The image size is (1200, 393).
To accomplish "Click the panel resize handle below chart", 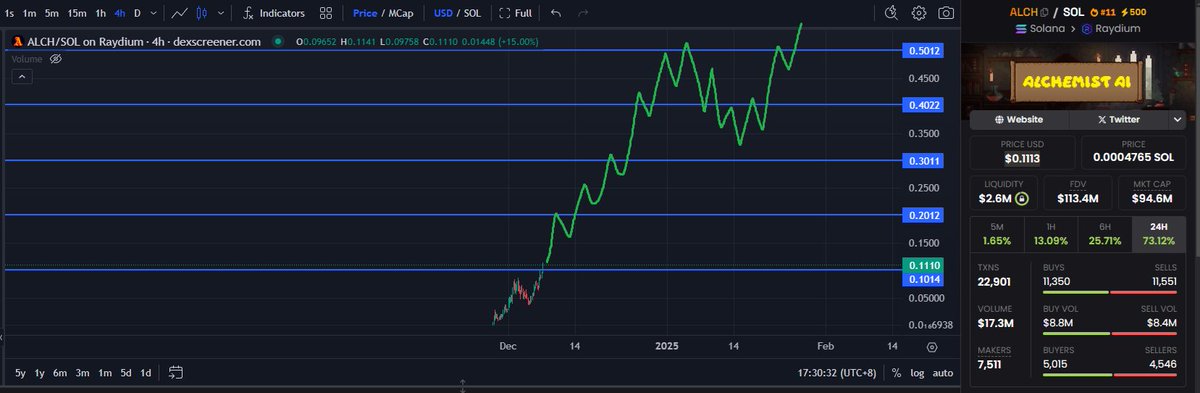I will point(463,386).
